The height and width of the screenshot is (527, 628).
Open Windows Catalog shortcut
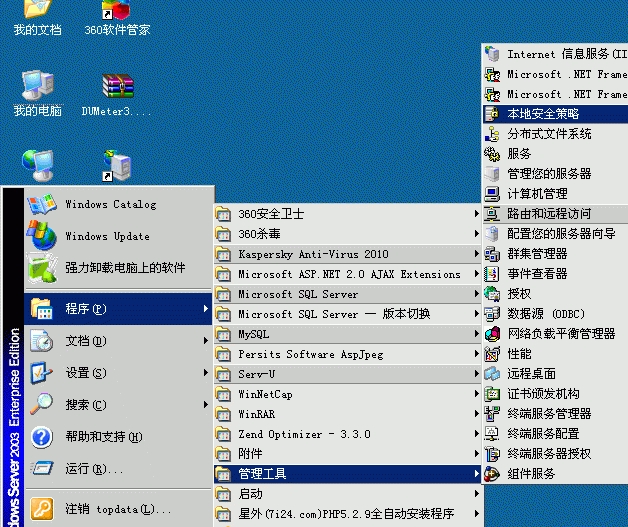(x=110, y=204)
